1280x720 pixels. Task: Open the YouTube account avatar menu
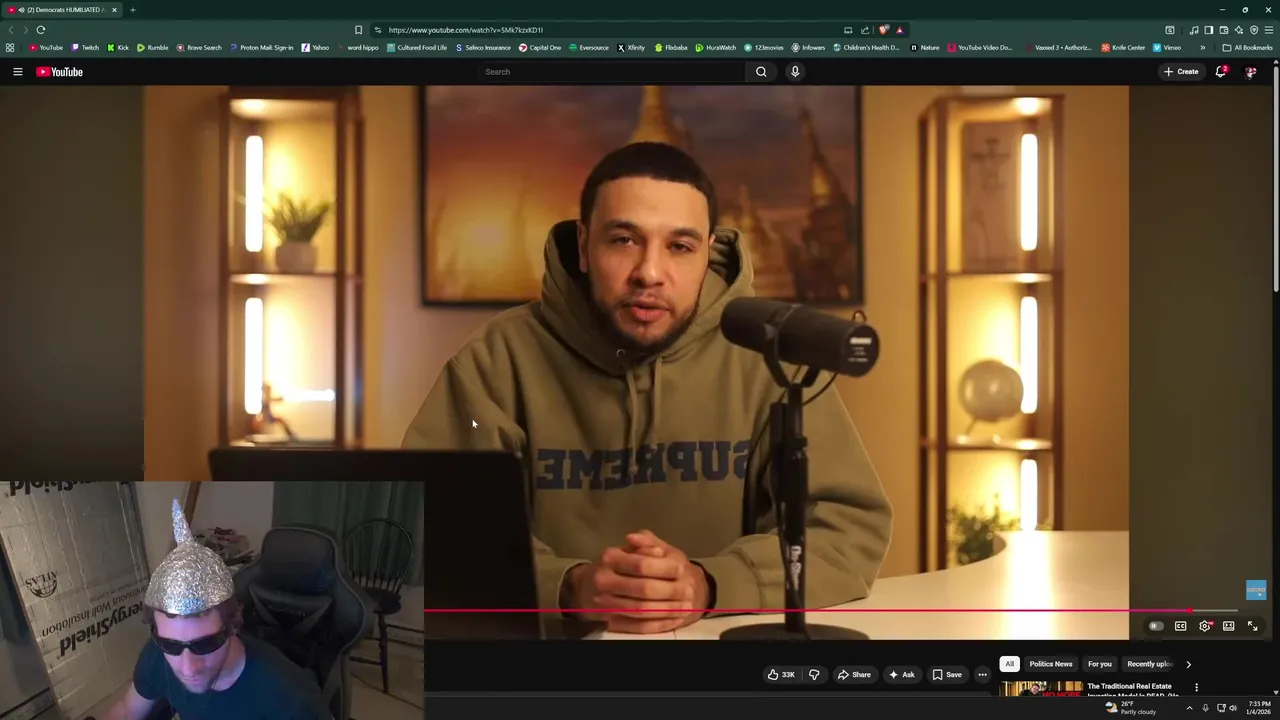pos(1250,72)
